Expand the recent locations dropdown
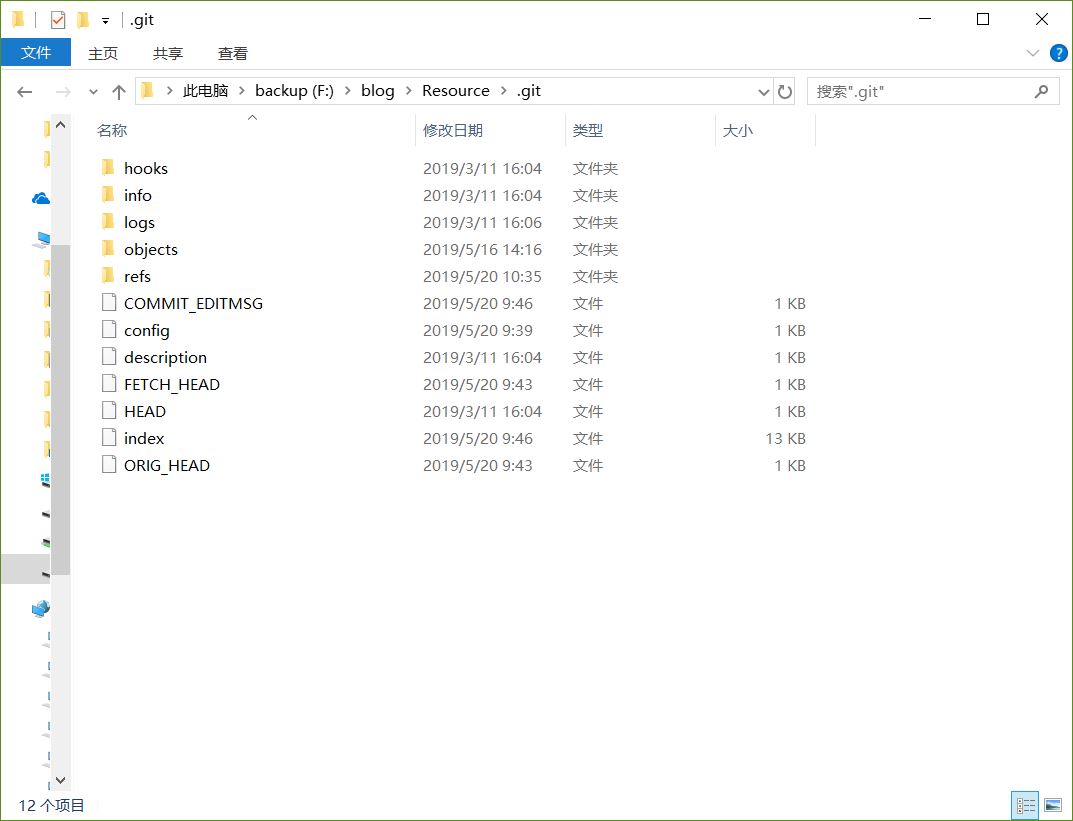Screen dimensions: 1073x821 tap(93, 91)
